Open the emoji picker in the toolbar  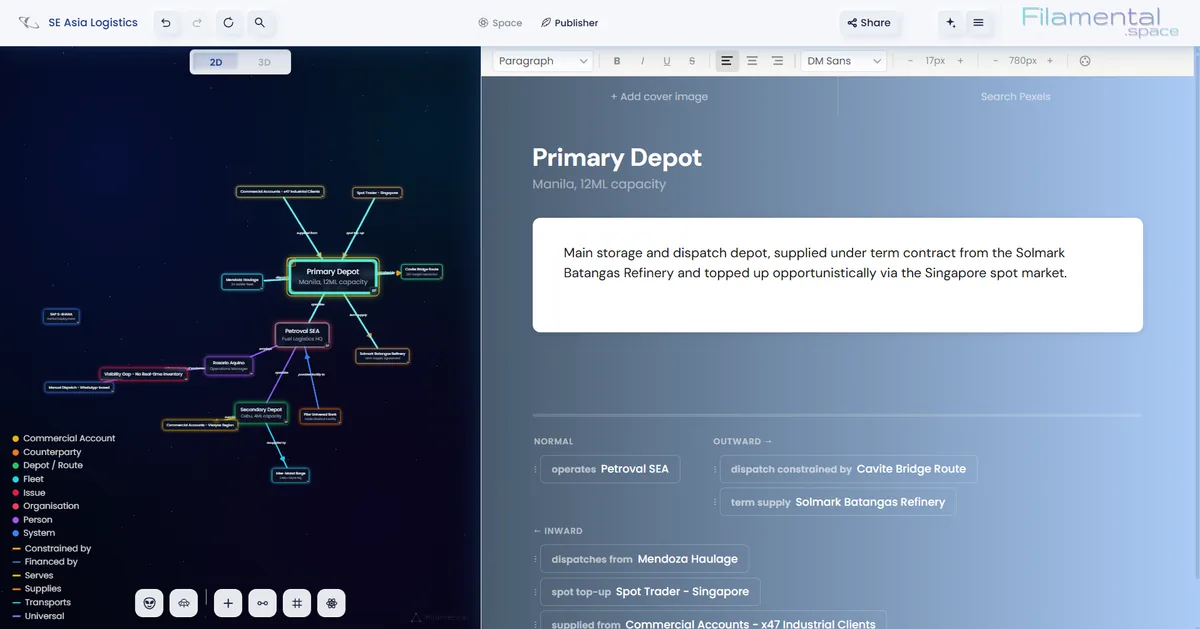point(1085,61)
